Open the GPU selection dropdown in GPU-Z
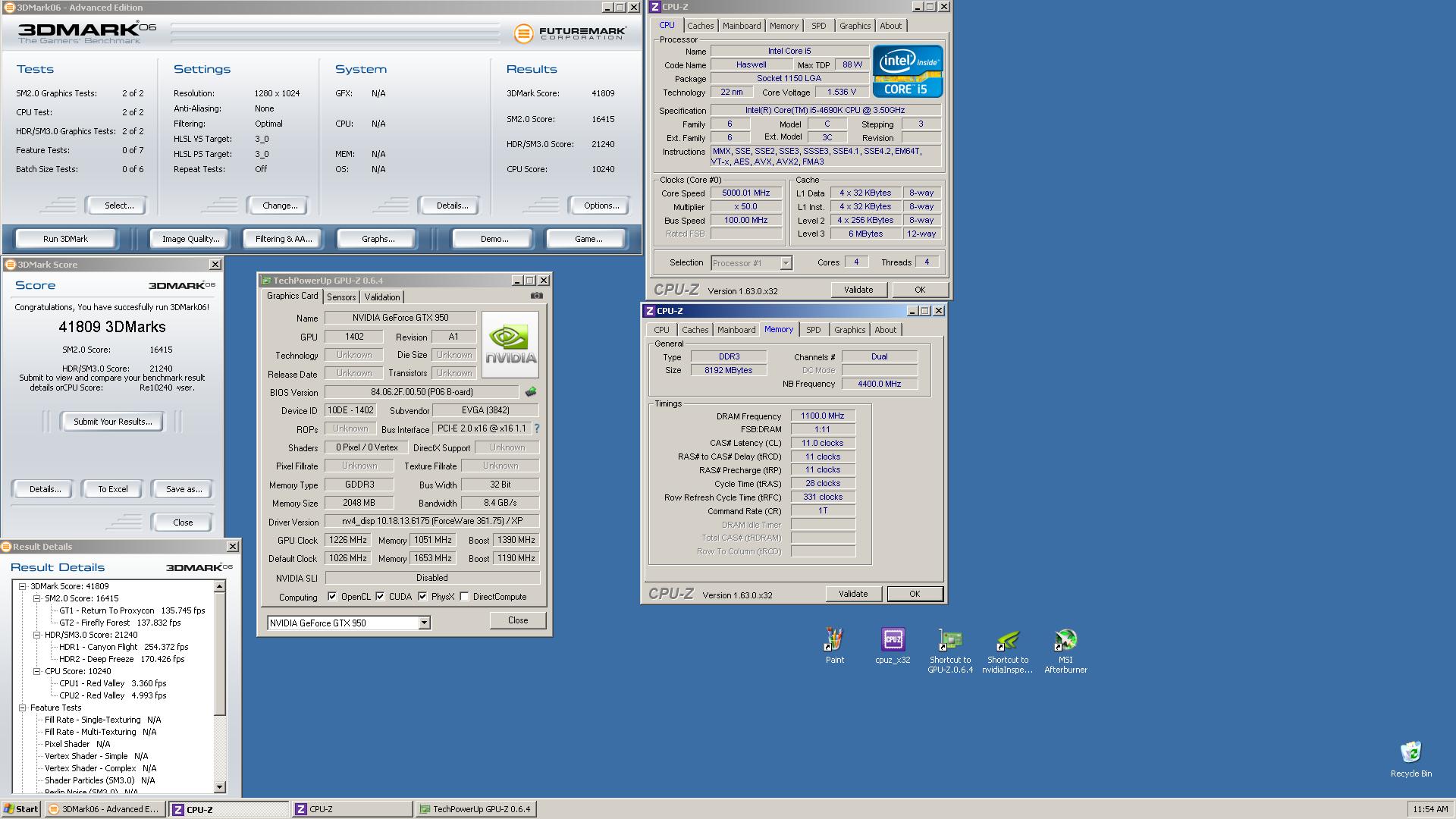 424,623
